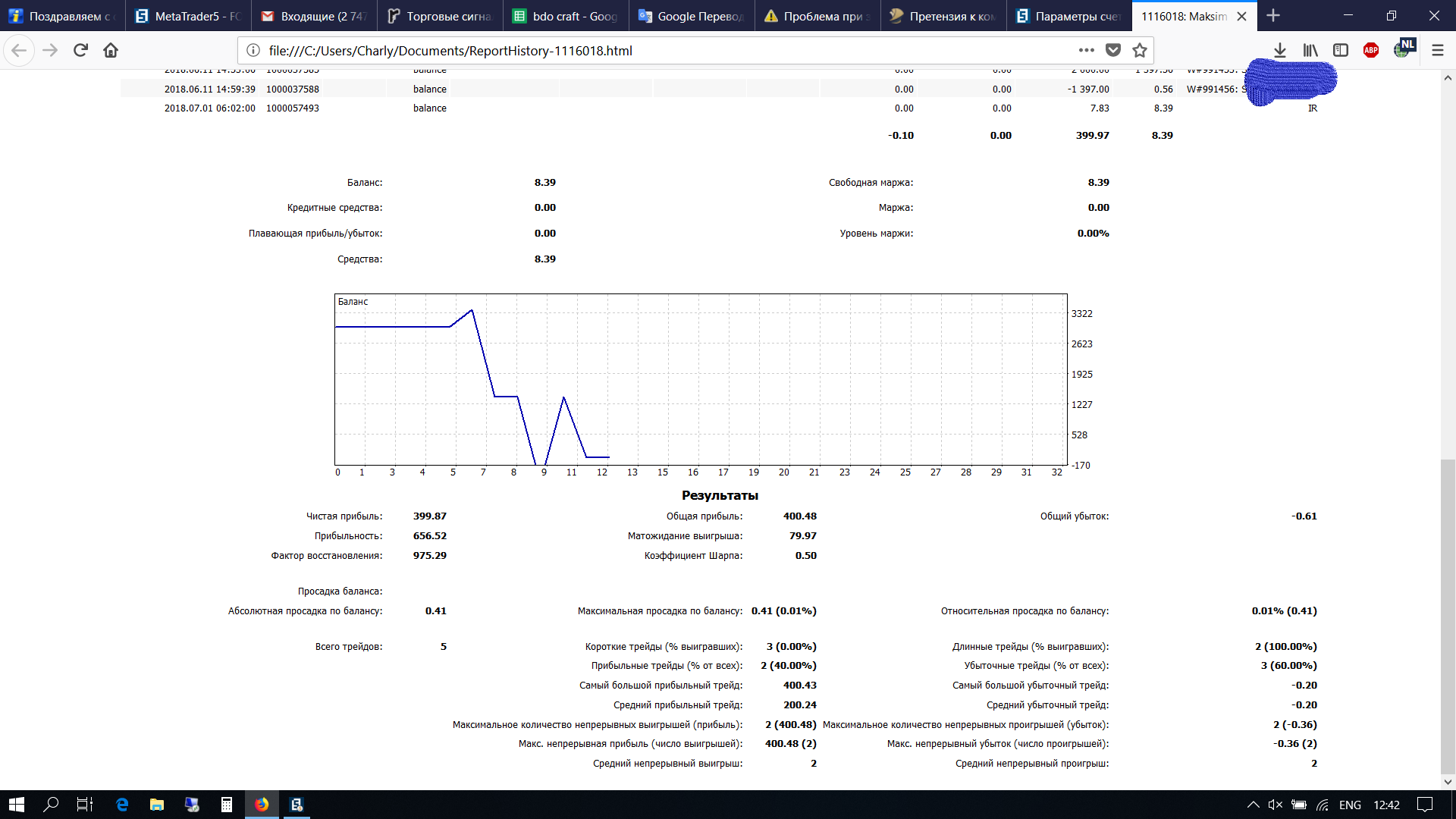Image resolution: width=1456 pixels, height=819 pixels.
Task: Select Уровень маржи value 0.00%
Action: point(1094,233)
